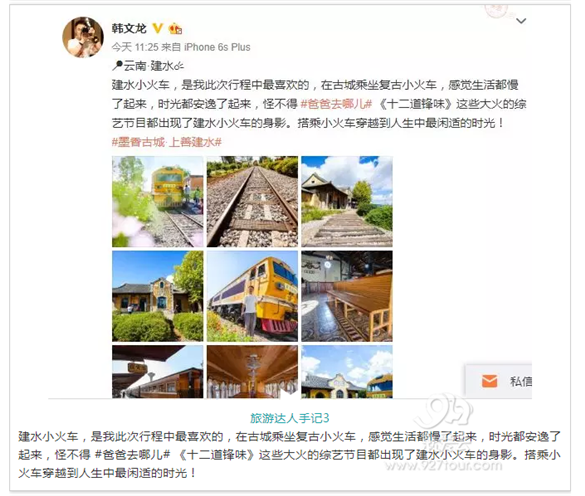Viewport: 585px width, 496px height.
Task: Click 韩文龙's profile avatar
Action: (83, 37)
